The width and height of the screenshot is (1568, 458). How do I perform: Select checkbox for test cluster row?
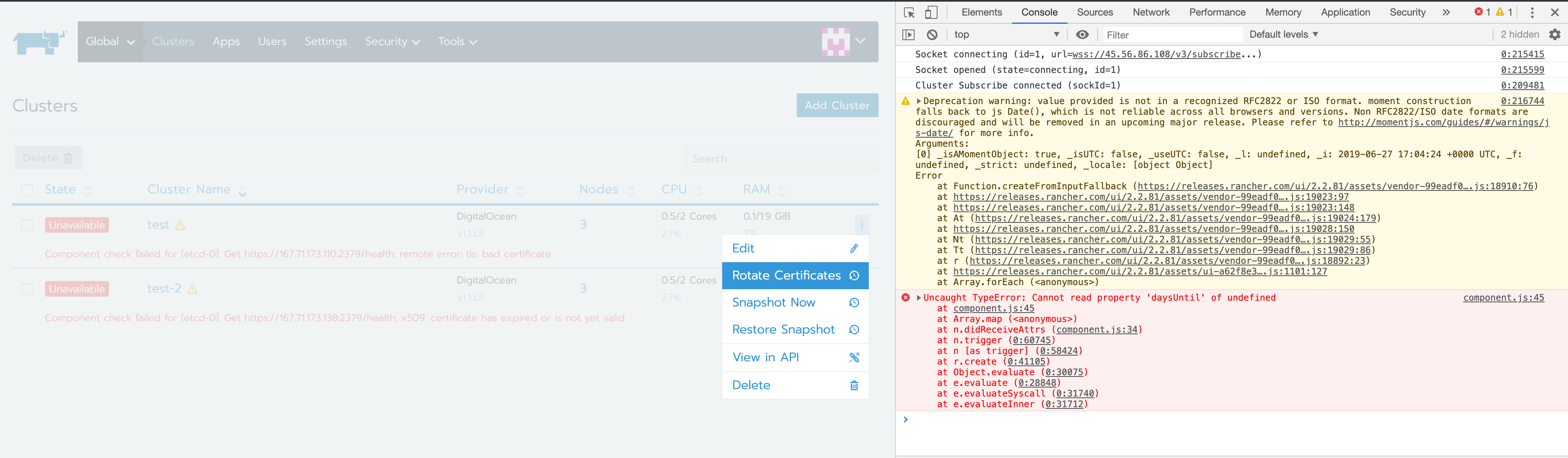(27, 225)
